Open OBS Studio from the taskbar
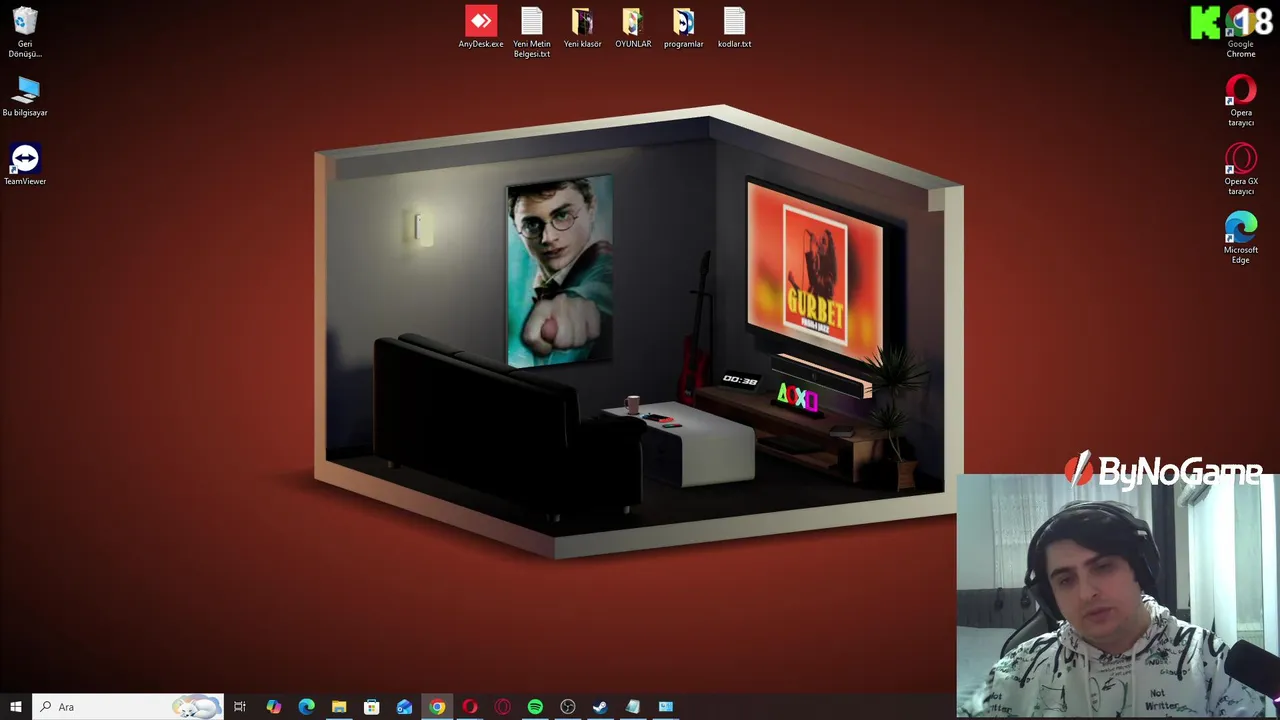Screen dimensions: 1280x720 (568, 707)
